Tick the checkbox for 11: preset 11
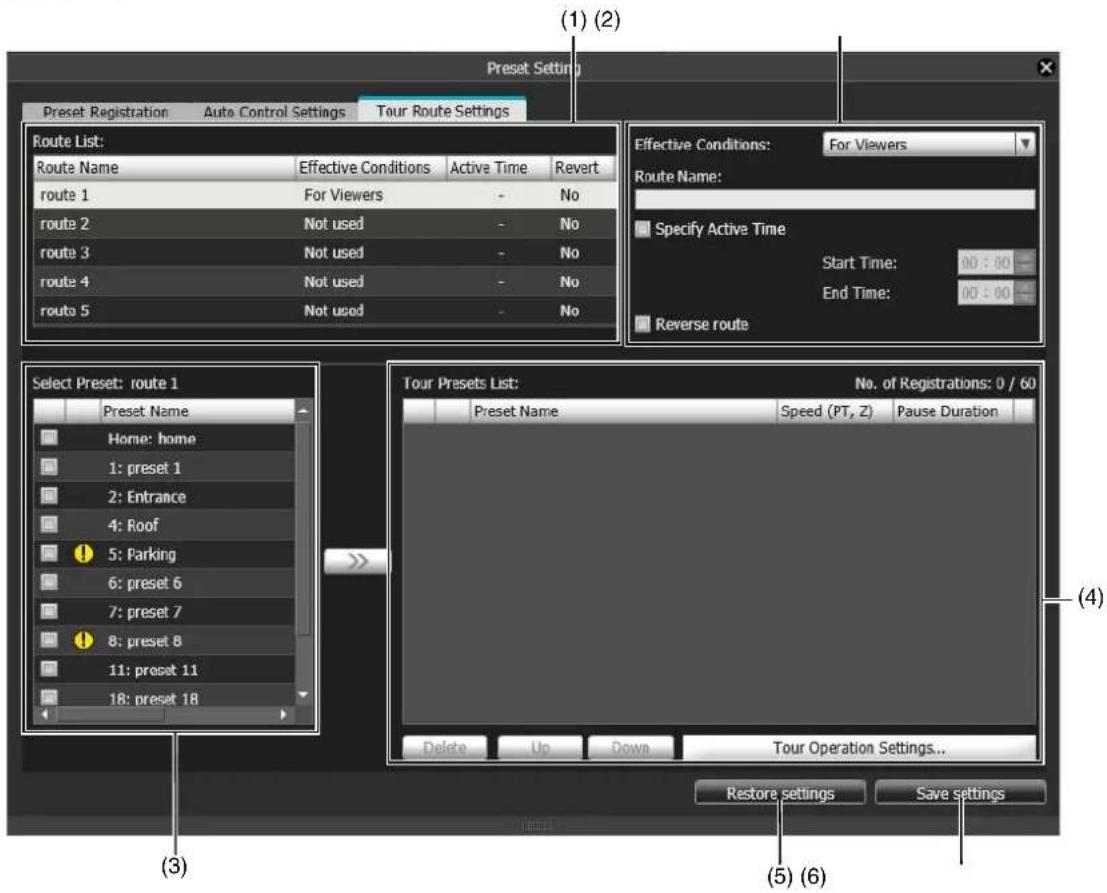Image resolution: width=1107 pixels, height=893 pixels. (x=49, y=669)
